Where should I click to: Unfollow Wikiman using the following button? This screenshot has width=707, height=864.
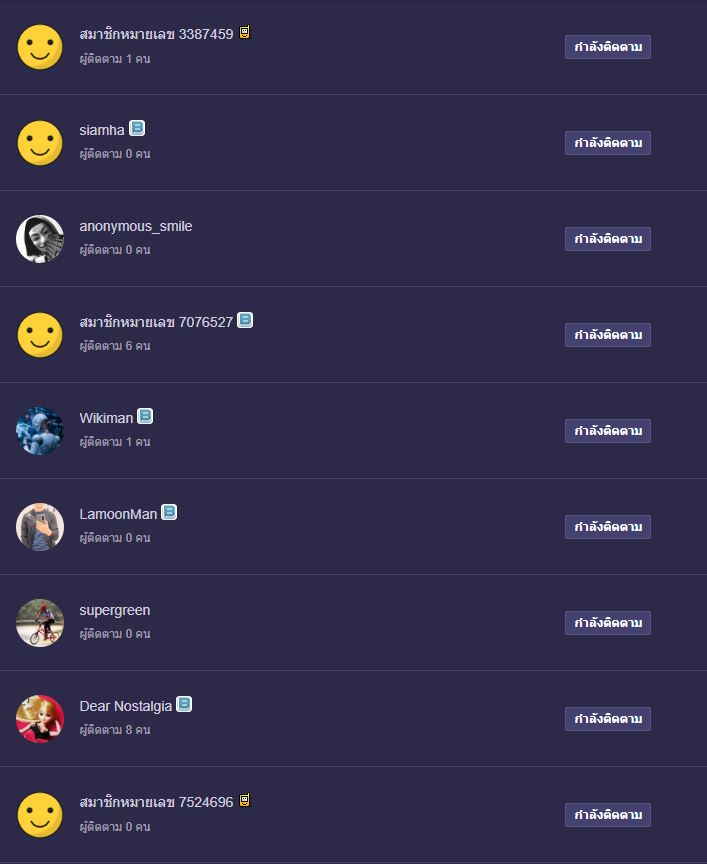click(x=608, y=431)
